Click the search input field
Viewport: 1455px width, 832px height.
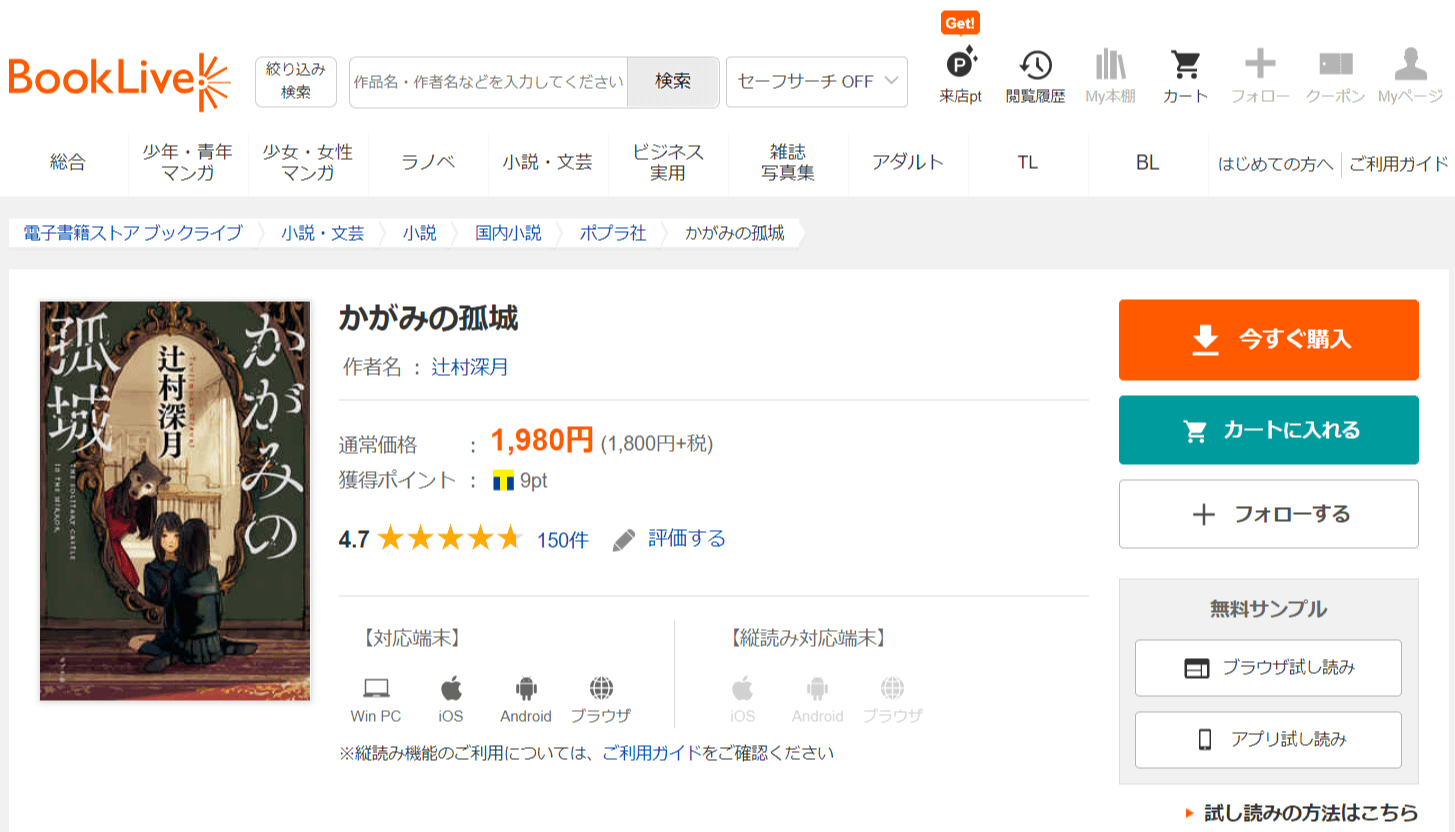click(x=488, y=82)
